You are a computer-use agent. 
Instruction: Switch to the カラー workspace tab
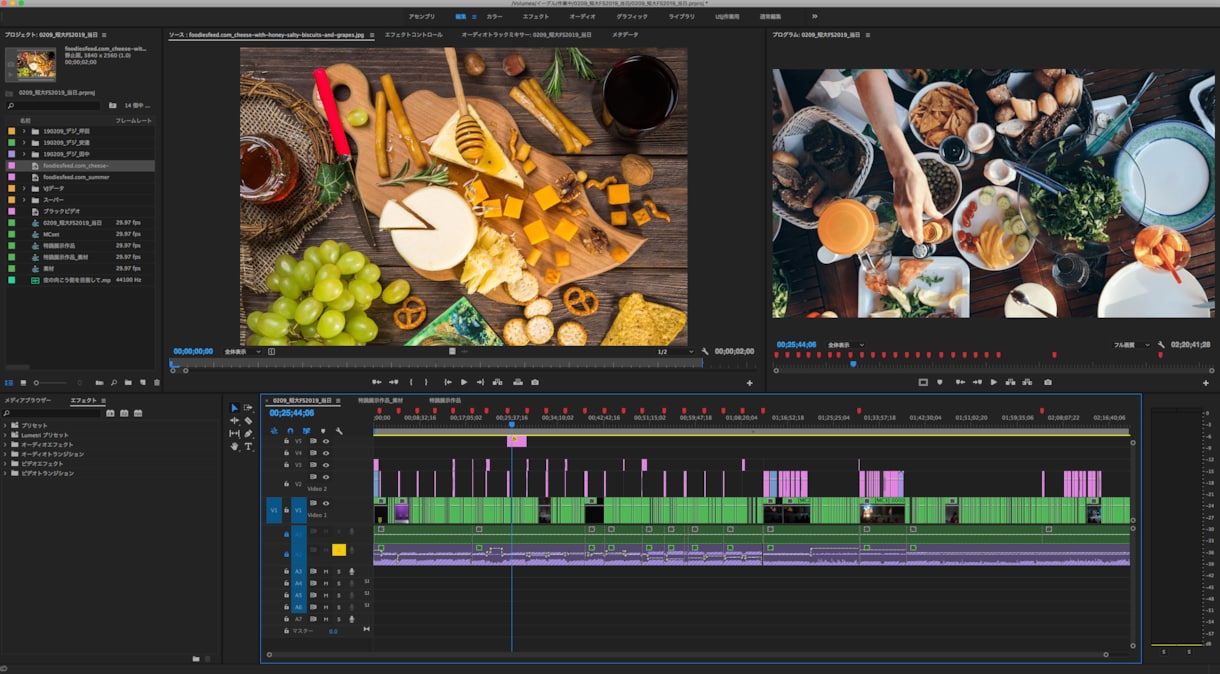click(494, 16)
